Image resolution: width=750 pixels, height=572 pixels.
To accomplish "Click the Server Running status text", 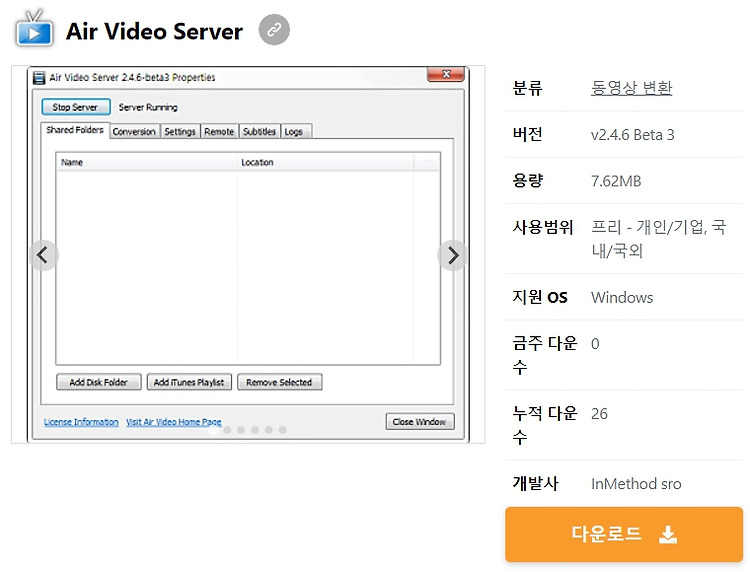I will (148, 107).
